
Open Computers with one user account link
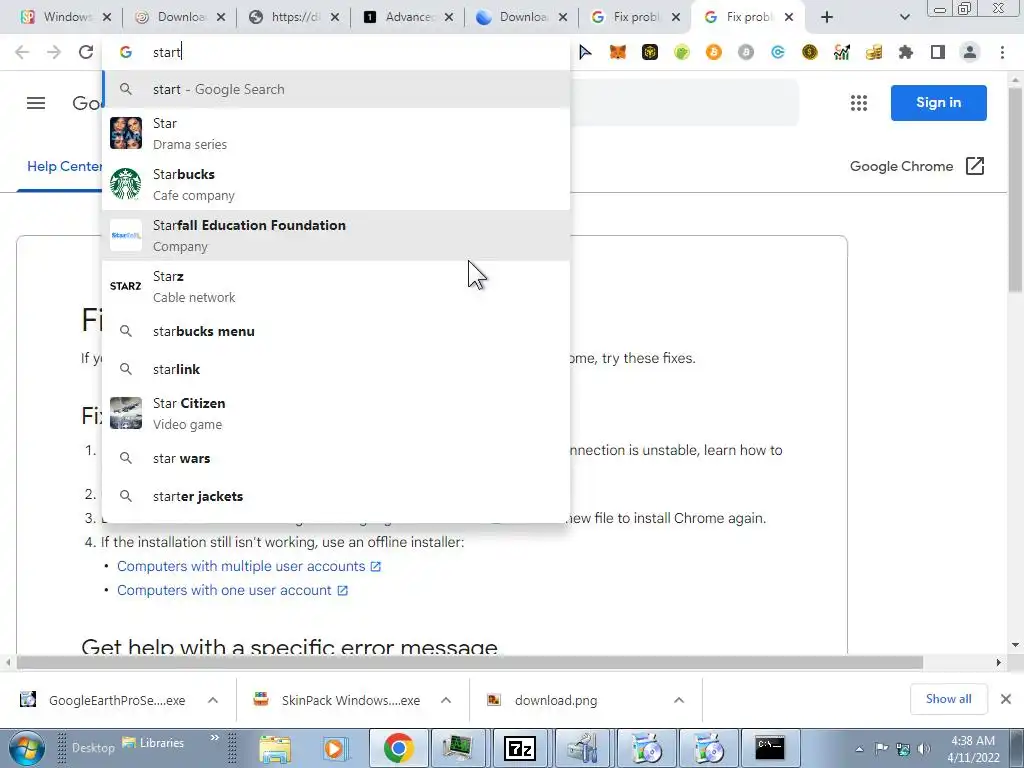pos(232,590)
